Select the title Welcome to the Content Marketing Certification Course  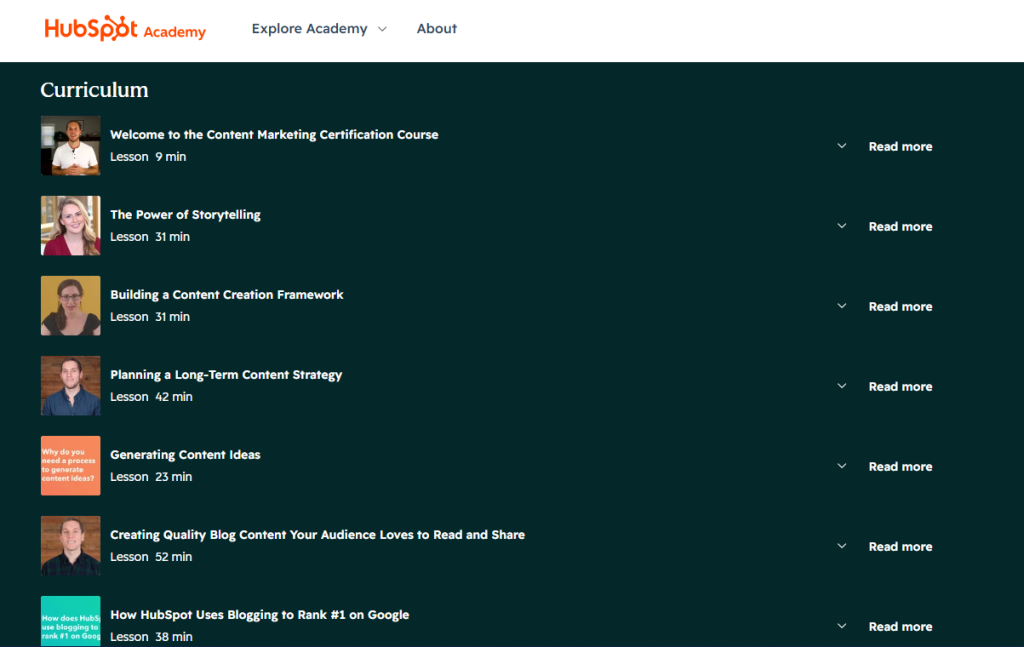click(x=274, y=134)
